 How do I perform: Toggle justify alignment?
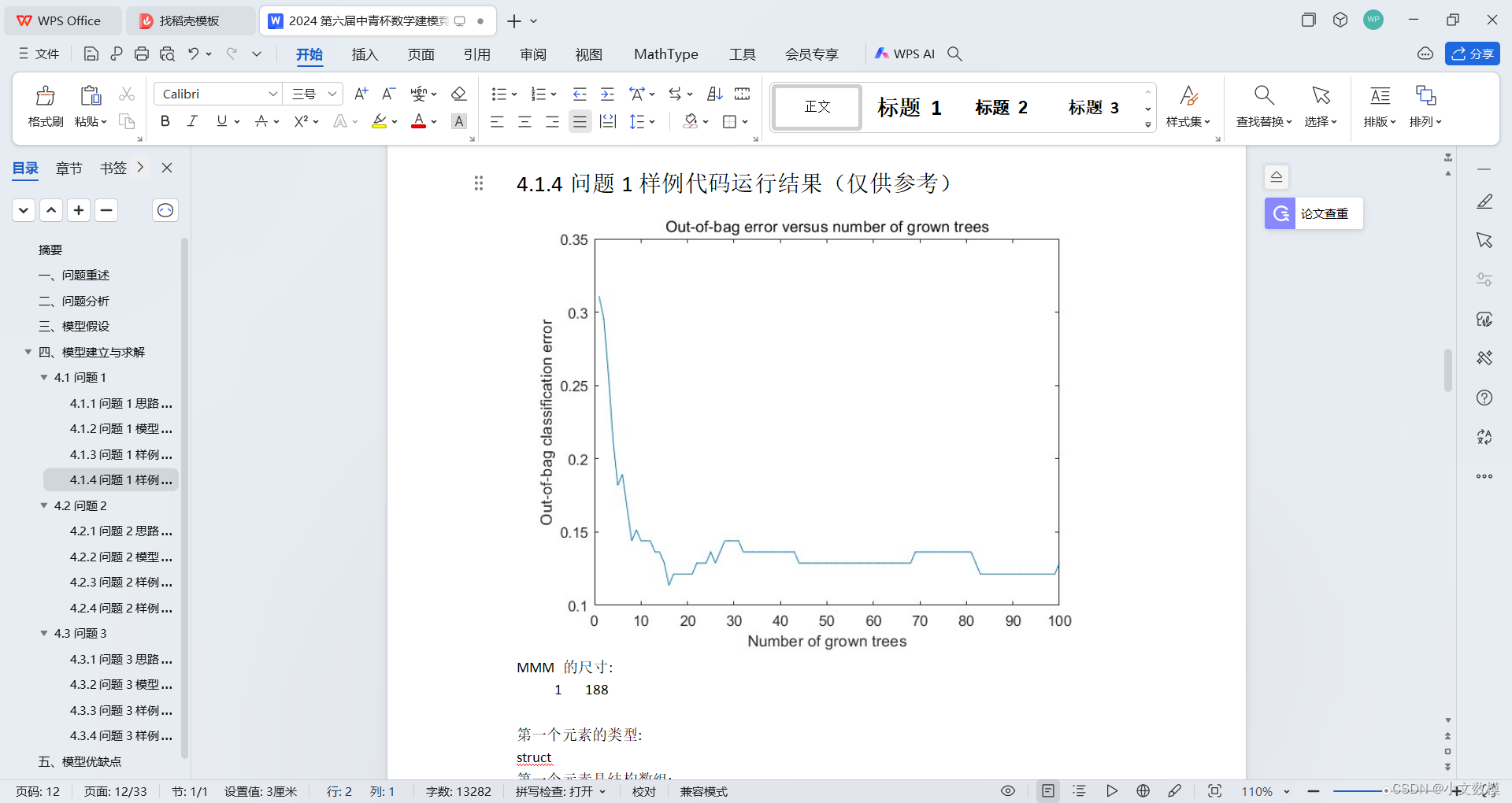[580, 121]
